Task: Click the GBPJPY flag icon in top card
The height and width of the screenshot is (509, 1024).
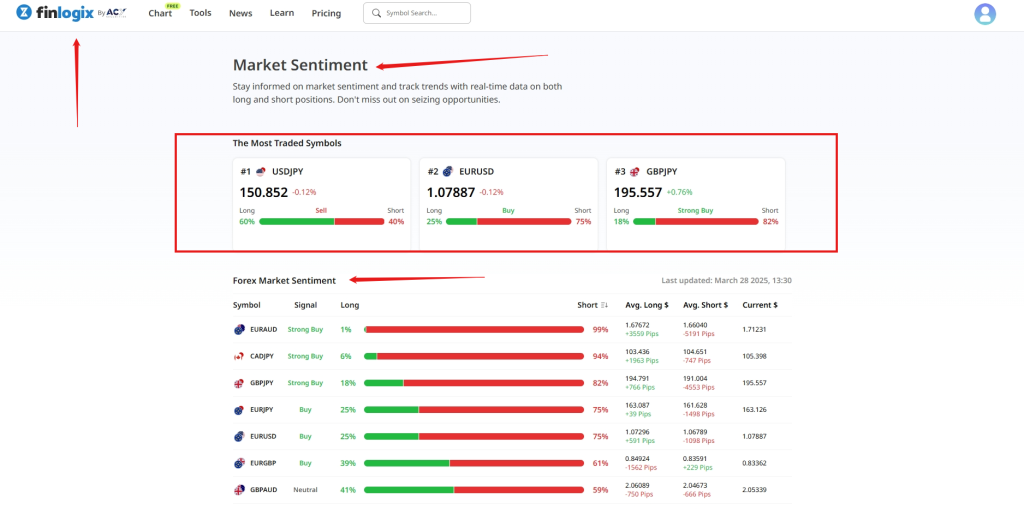Action: (x=635, y=172)
